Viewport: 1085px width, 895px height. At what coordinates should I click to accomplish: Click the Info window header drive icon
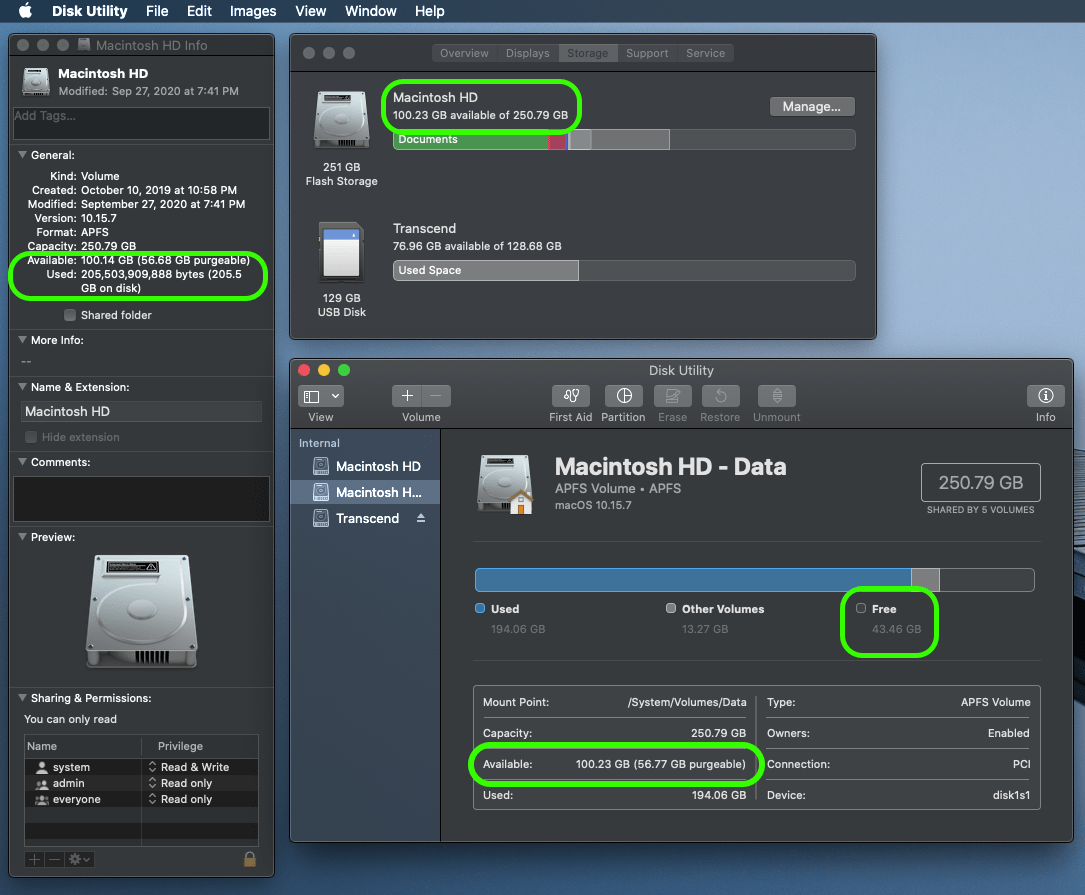pyautogui.click(x=36, y=81)
